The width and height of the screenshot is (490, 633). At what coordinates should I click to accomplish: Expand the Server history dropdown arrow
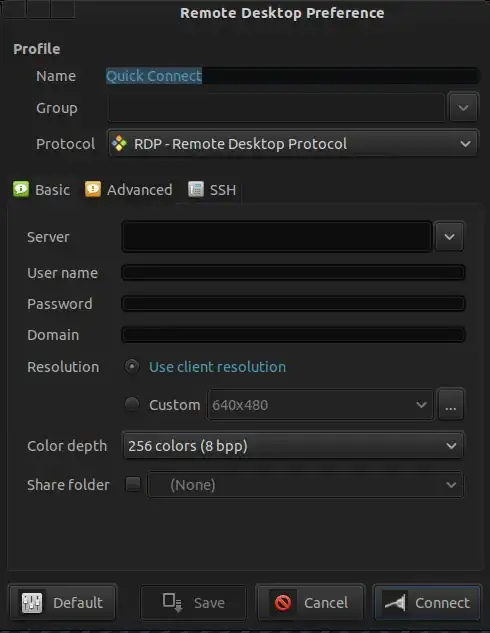449,237
